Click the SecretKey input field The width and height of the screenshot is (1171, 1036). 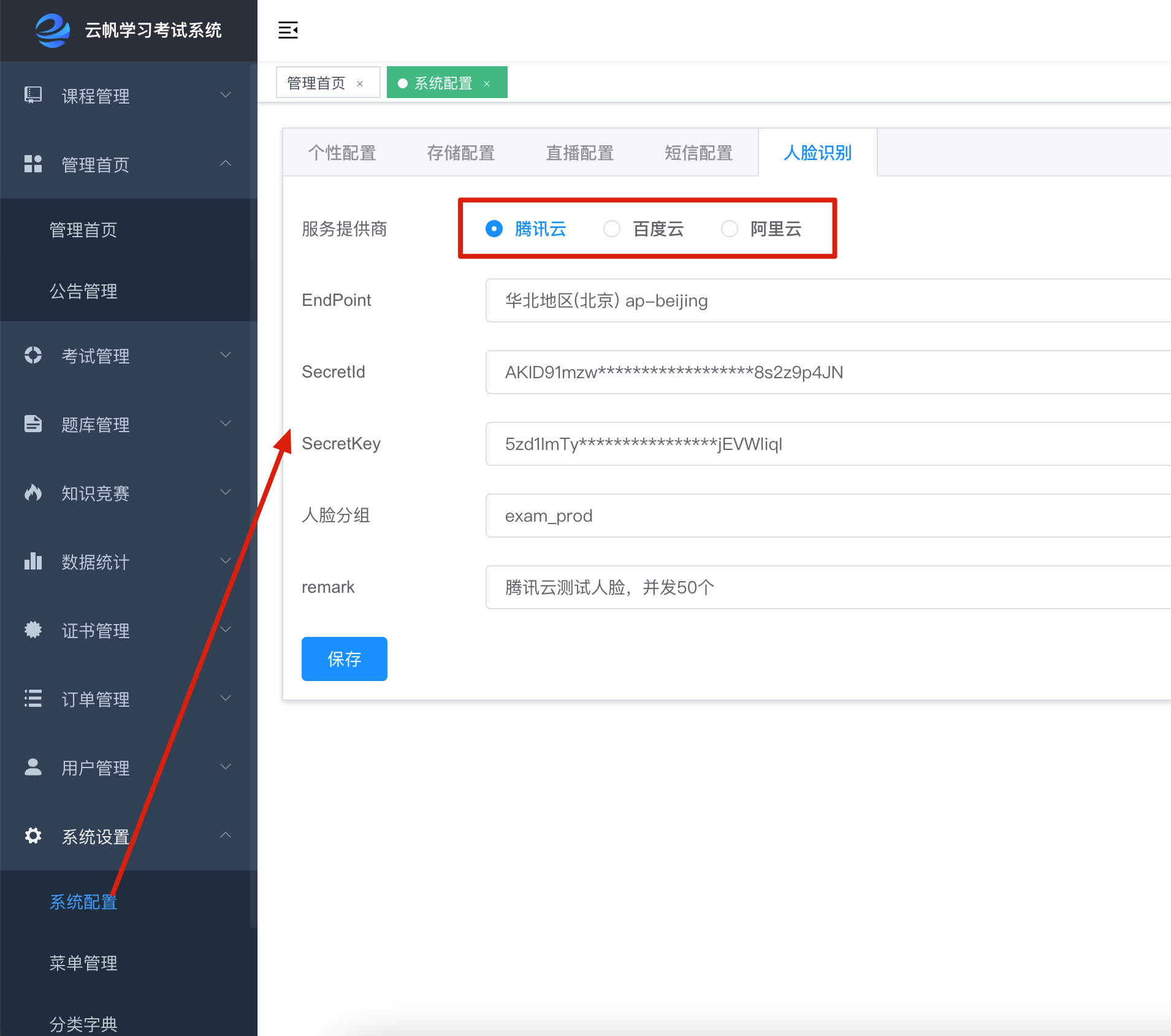[828, 444]
